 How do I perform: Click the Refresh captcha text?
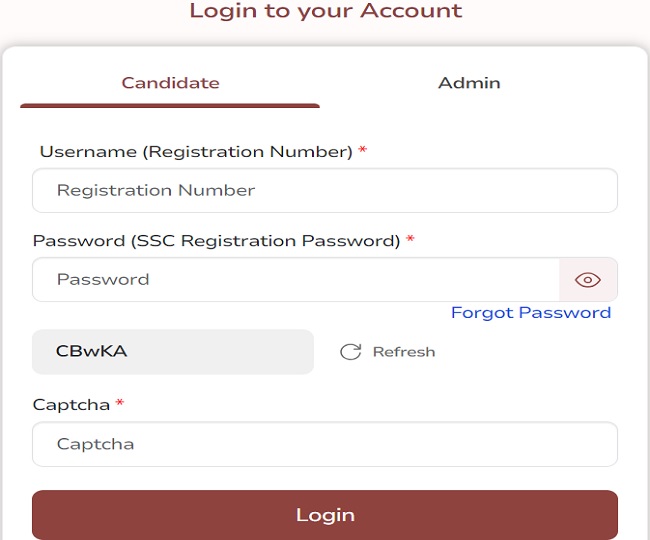click(403, 352)
